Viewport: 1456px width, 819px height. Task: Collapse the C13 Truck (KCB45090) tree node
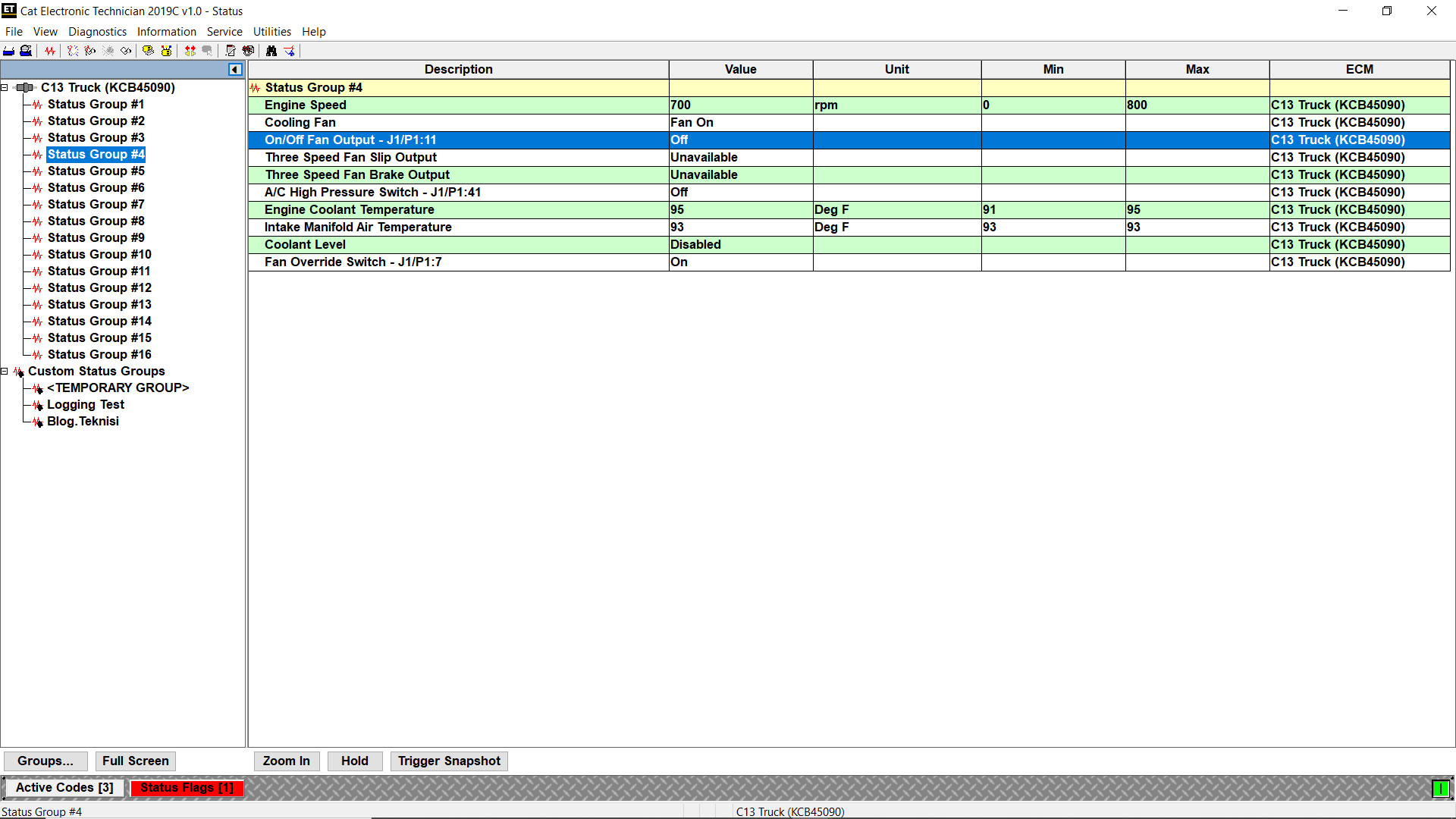tap(5, 88)
